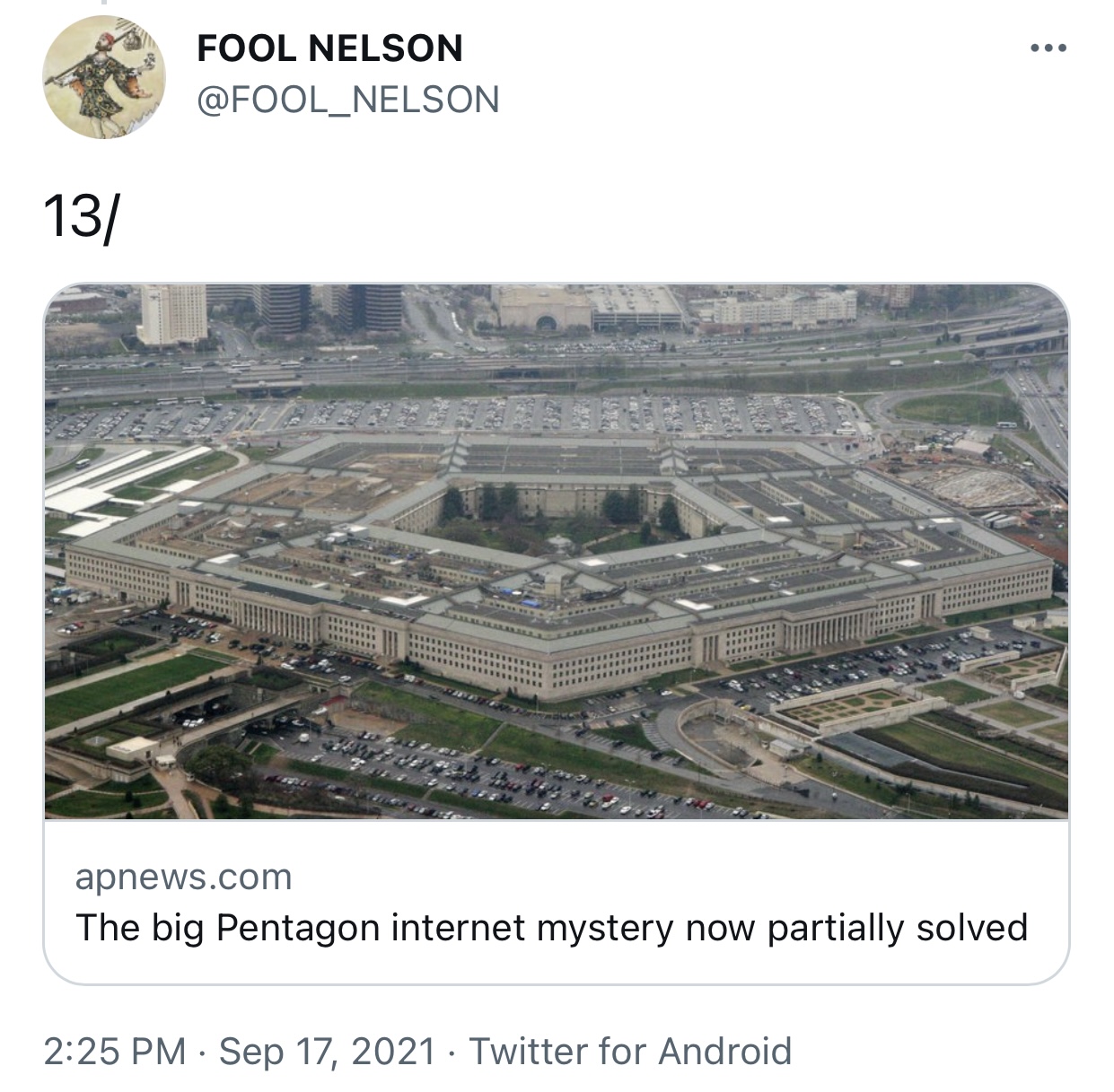Click the 2:25 PM timestamp
Image resolution: width=1114 pixels, height=1092 pixels.
click(x=114, y=1051)
